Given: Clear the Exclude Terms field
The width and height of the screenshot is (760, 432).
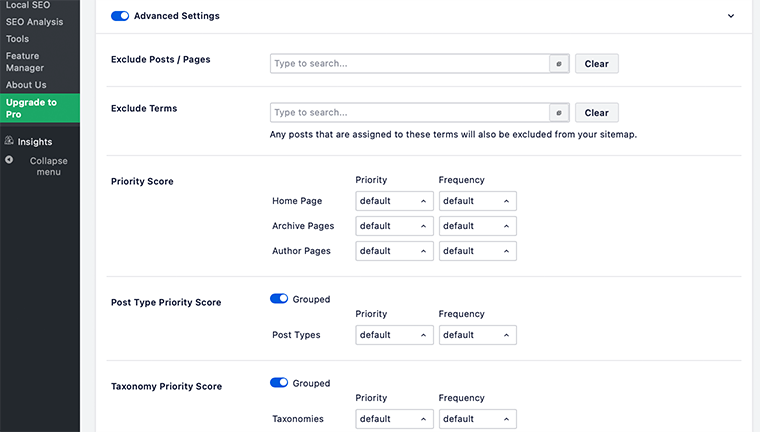Looking at the screenshot, I should tap(596, 113).
